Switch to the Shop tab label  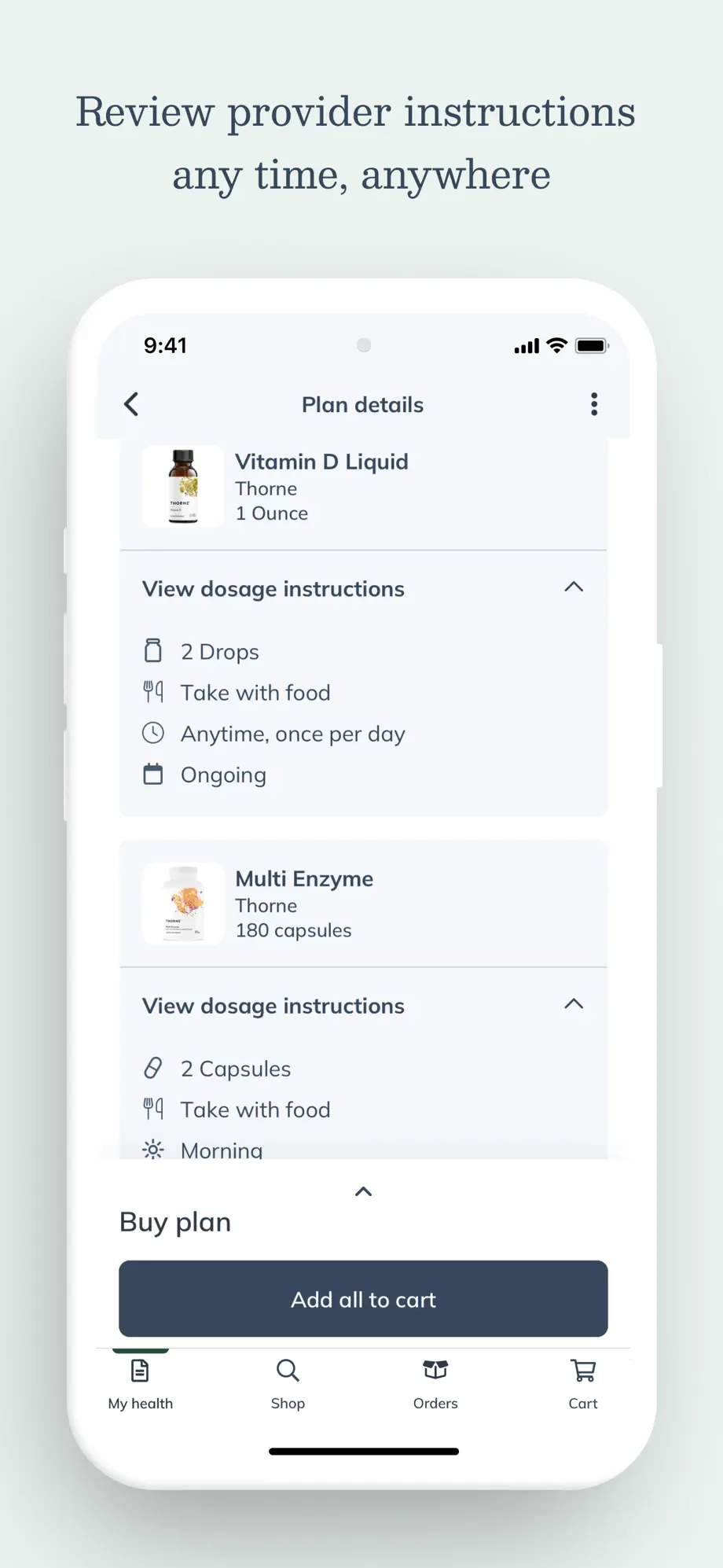[x=288, y=1404]
